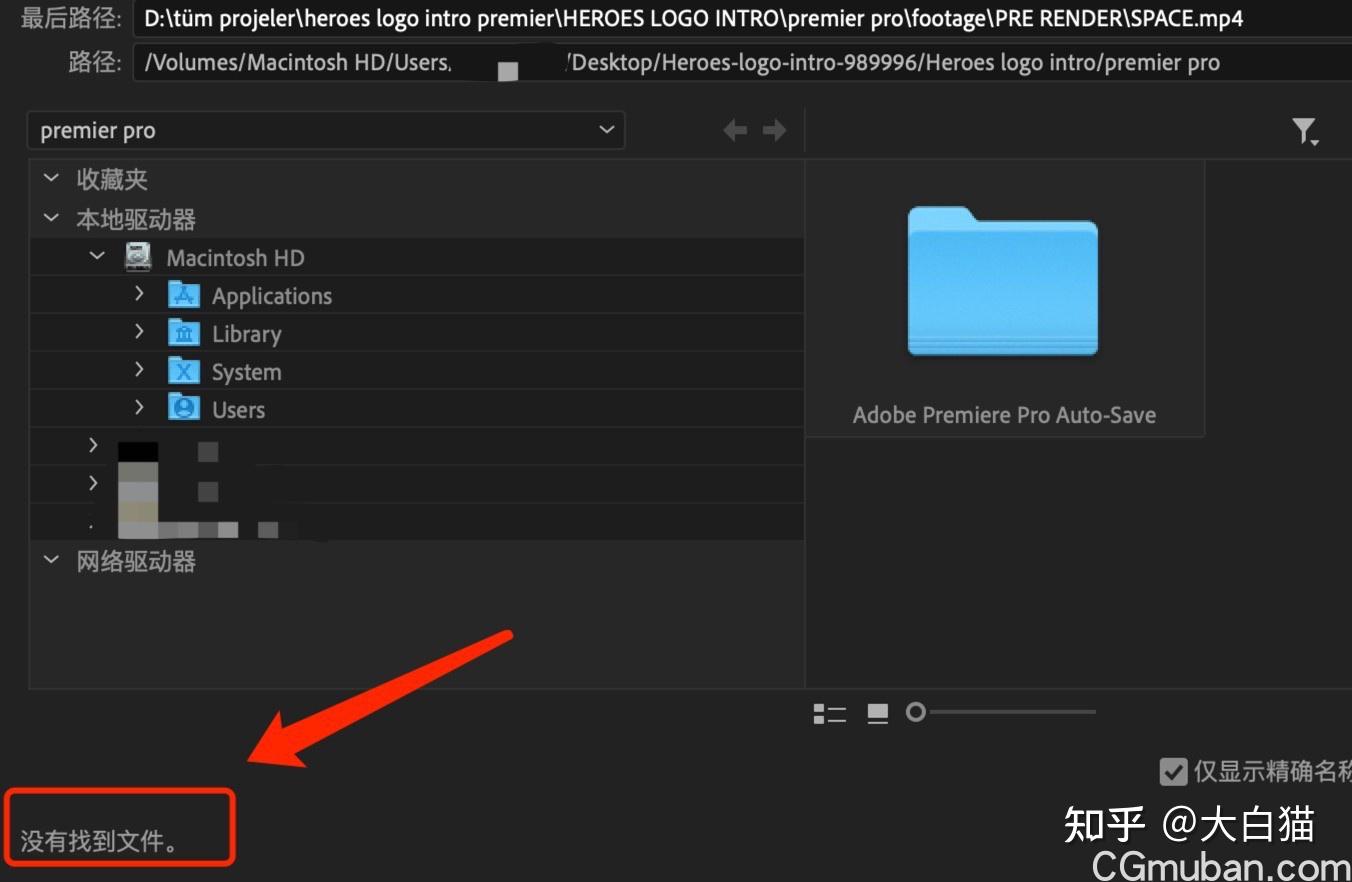Click the Applications folder icon
The width and height of the screenshot is (1352, 882).
(184, 295)
